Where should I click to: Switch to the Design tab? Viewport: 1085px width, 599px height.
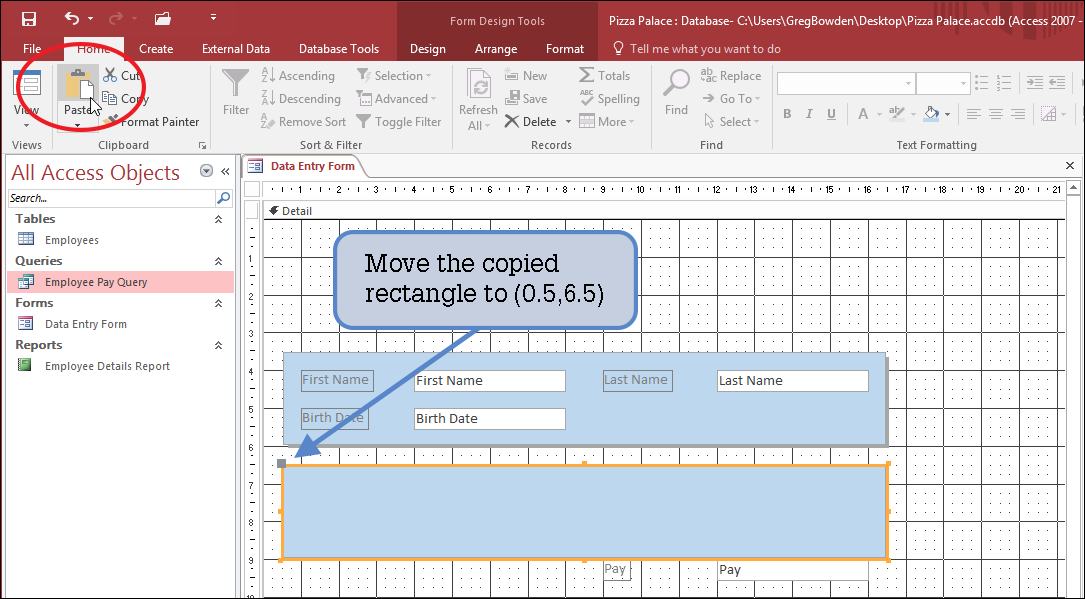428,48
